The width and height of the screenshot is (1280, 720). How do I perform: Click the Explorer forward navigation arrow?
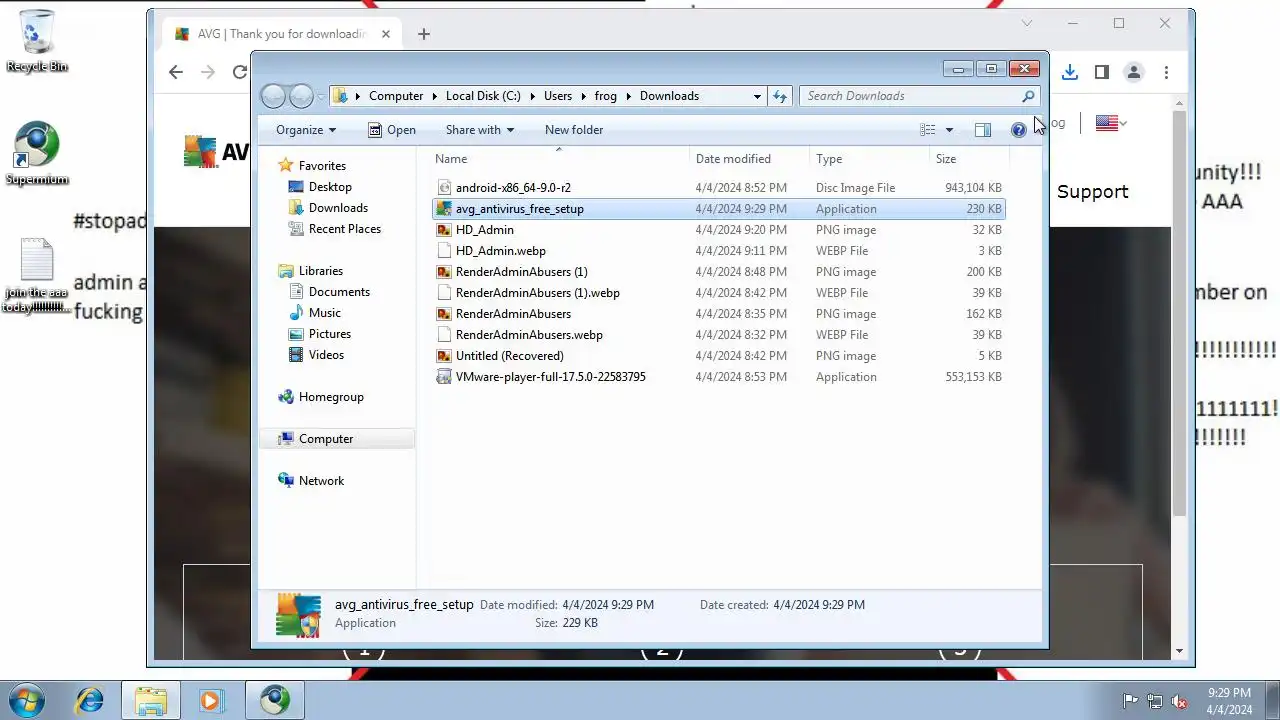click(x=301, y=96)
